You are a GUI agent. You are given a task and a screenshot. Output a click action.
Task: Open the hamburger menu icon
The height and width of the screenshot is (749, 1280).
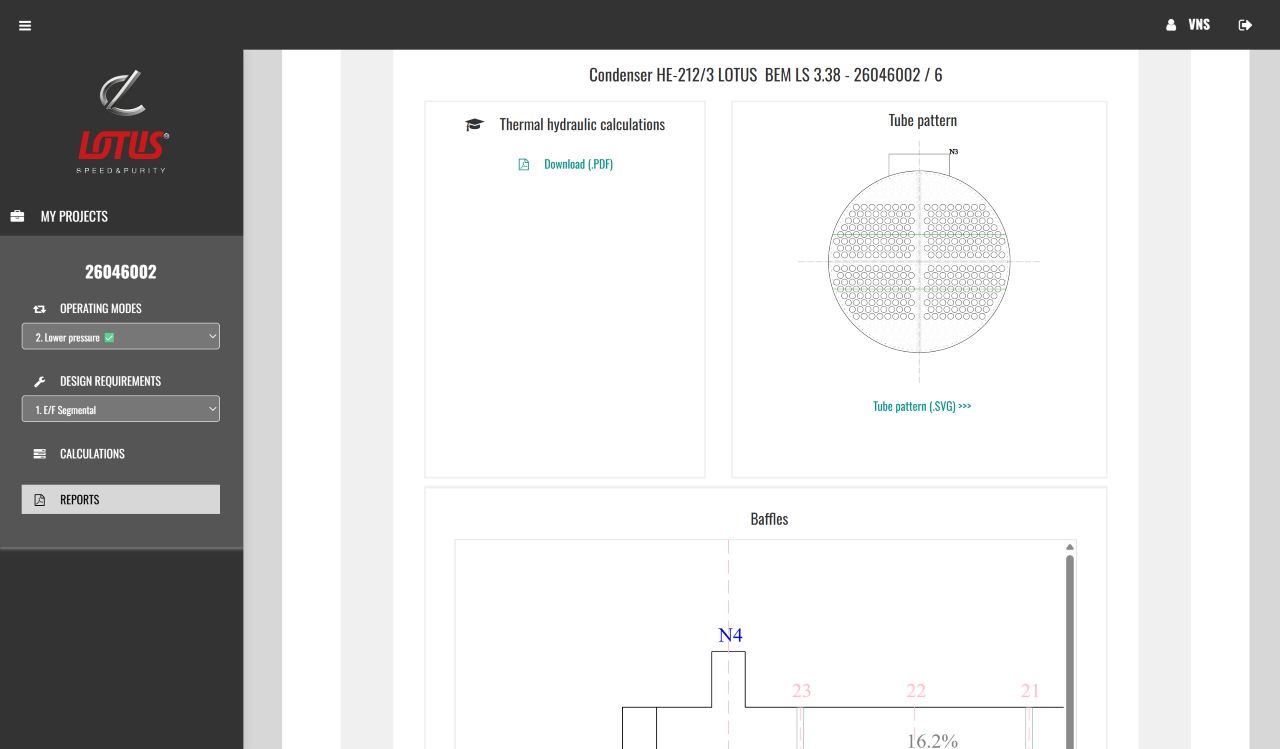tap(25, 26)
